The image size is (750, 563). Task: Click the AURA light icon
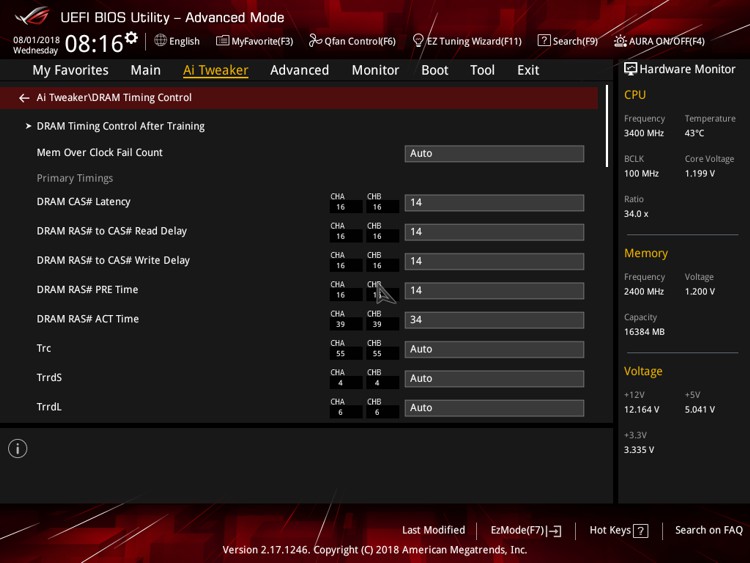tap(620, 41)
